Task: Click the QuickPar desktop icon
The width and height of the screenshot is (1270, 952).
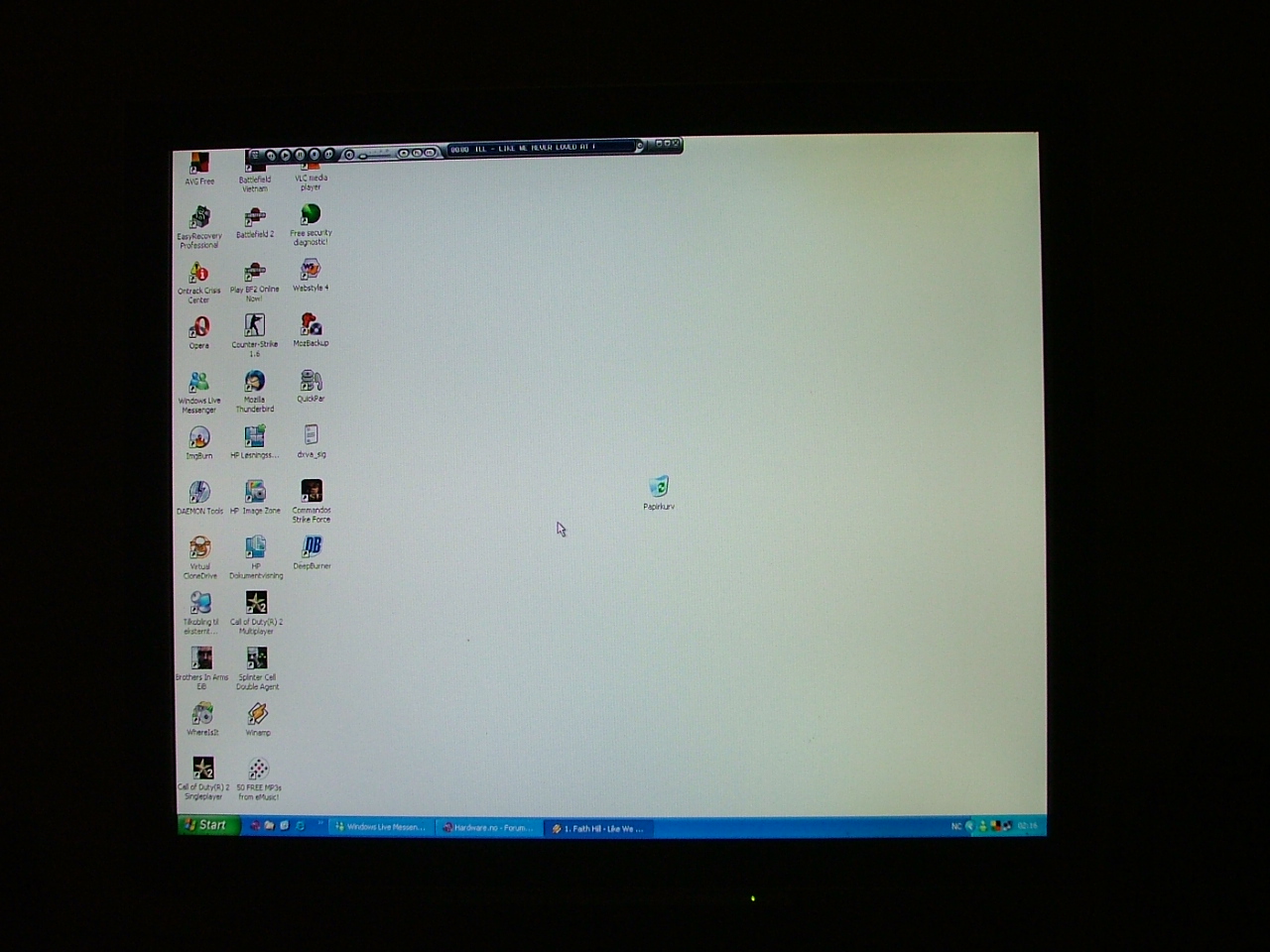Action: (311, 387)
